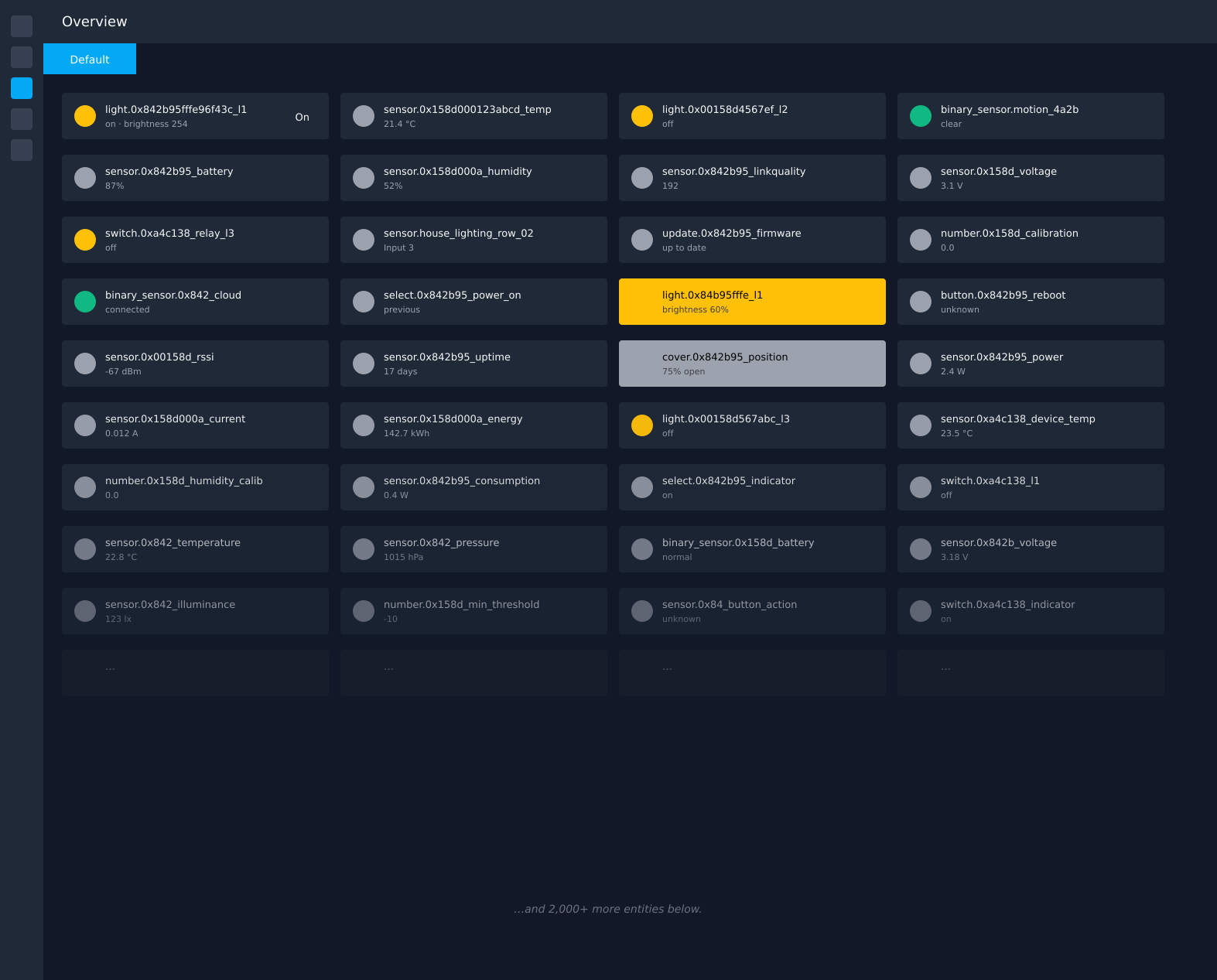Click yellow icon of light.0x00158d4567ef_l2

[x=642, y=116]
